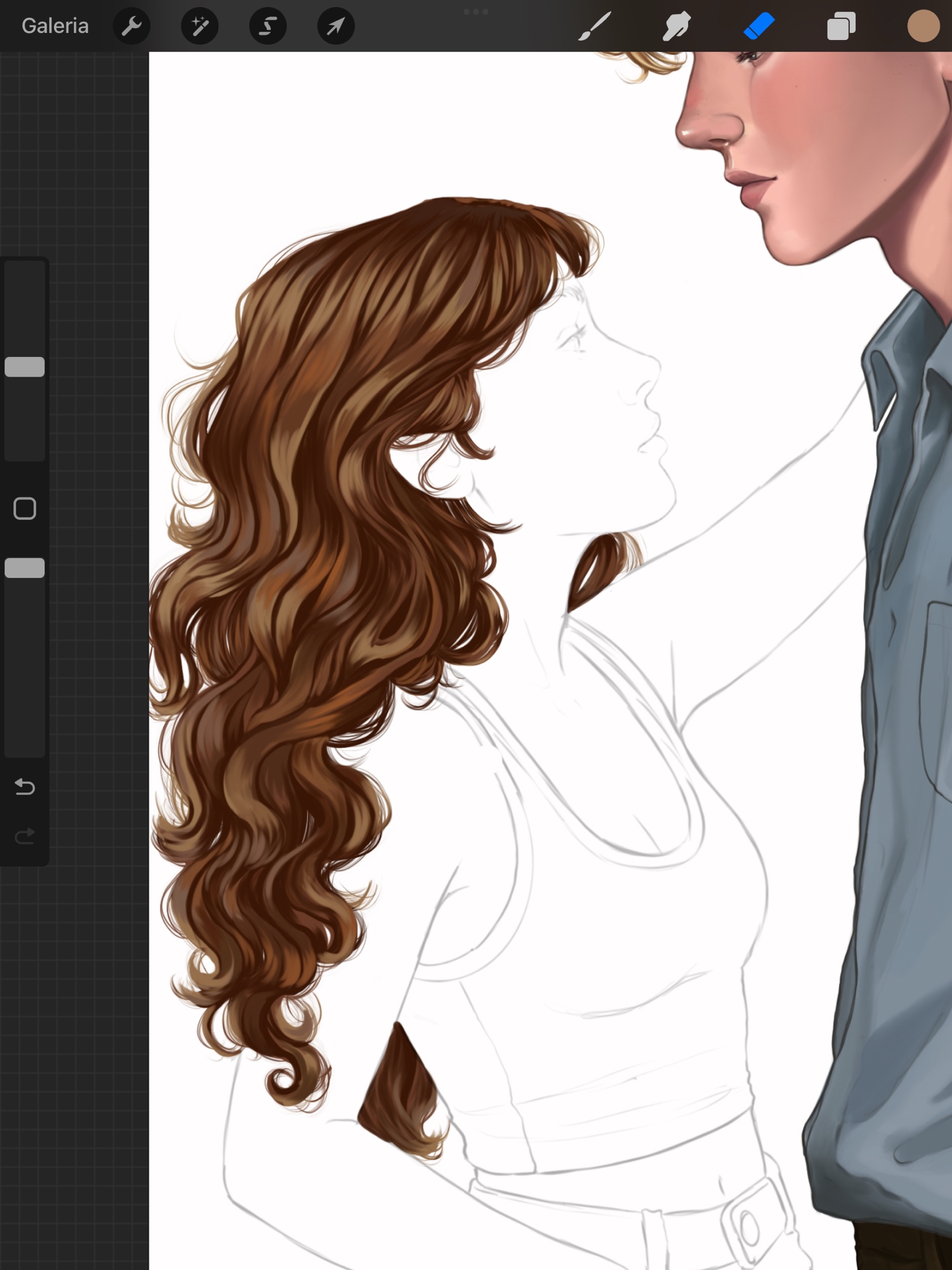Tap the square Modify button in sidebar
This screenshot has width=952, height=1270.
[25, 509]
